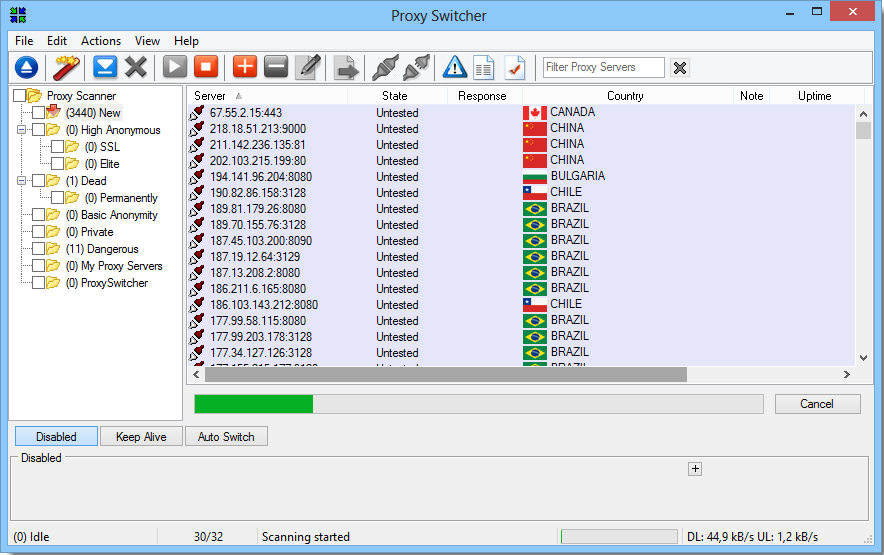Click the pencil edit icon
Screen dimensions: 884x555
click(x=308, y=67)
